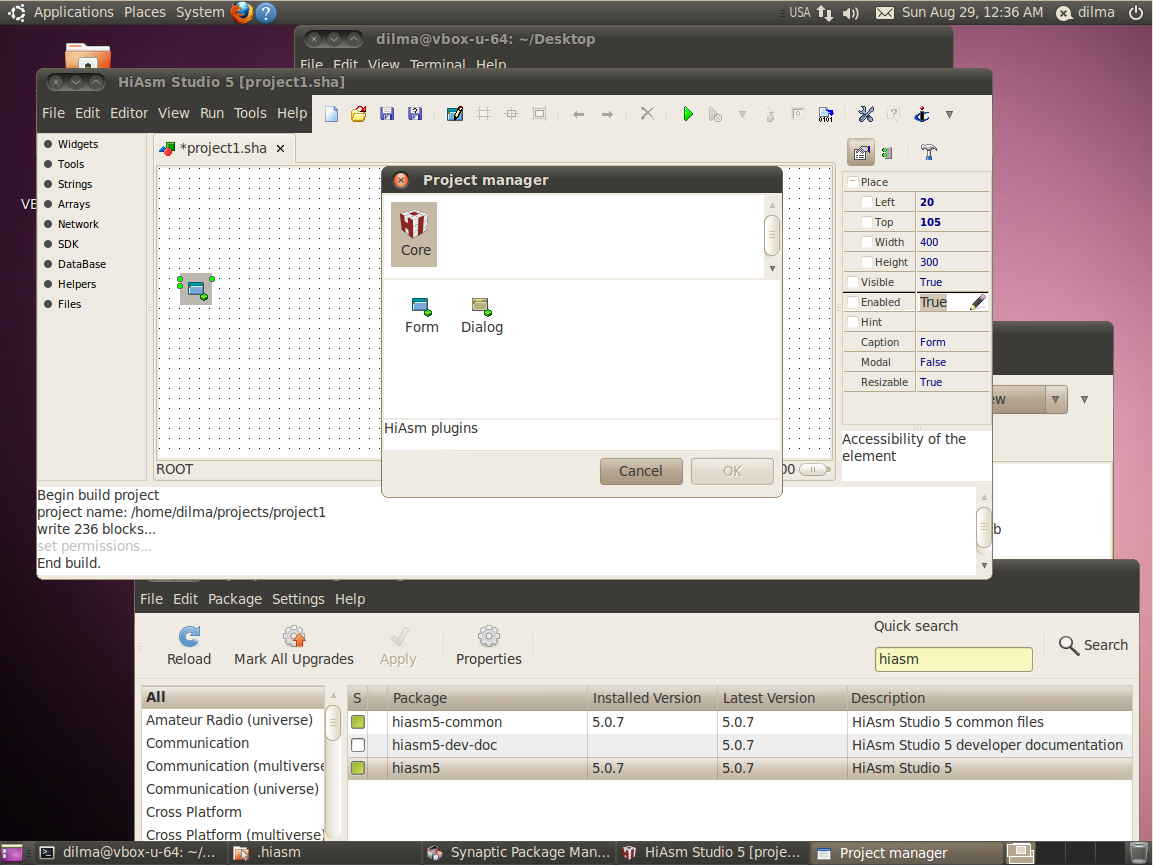This screenshot has width=1153, height=865.
Task: Click the New project toolbar icon
Action: [331, 114]
